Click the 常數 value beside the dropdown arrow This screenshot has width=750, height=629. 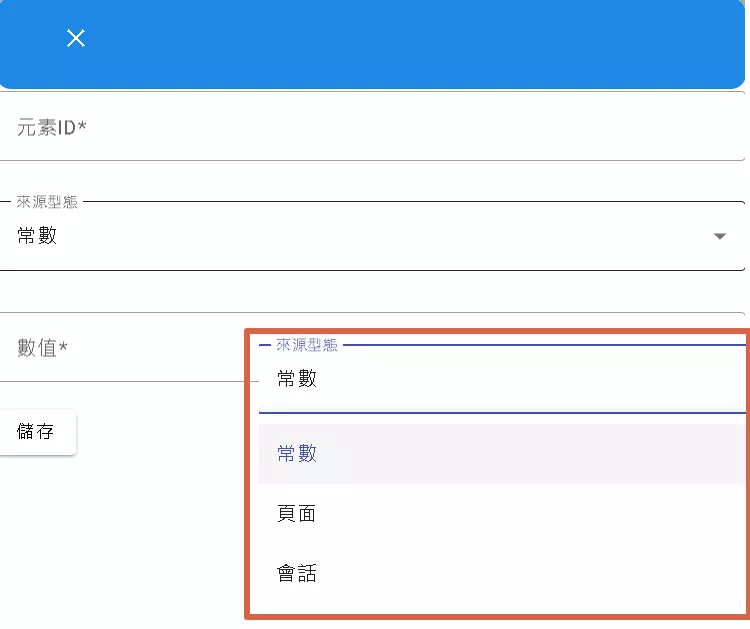[x=37, y=237]
